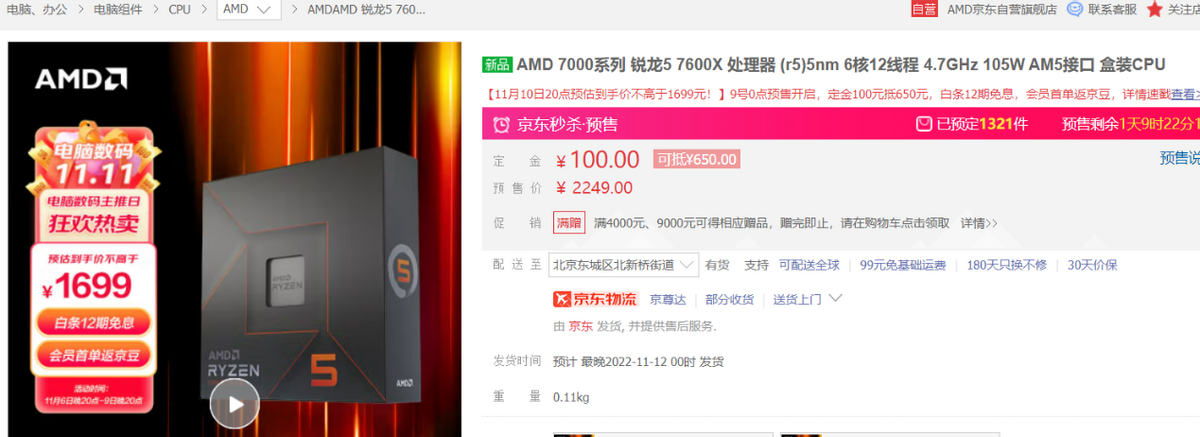Image resolution: width=1200 pixels, height=437 pixels.
Task: Click the 送货上门 service link
Action: [x=797, y=299]
